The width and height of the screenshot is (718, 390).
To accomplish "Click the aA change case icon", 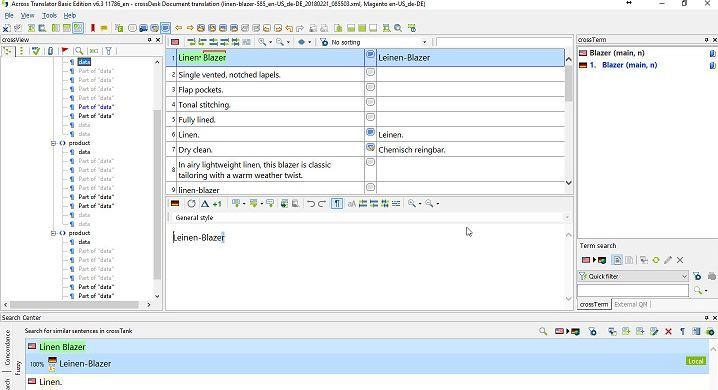I will click(x=352, y=203).
